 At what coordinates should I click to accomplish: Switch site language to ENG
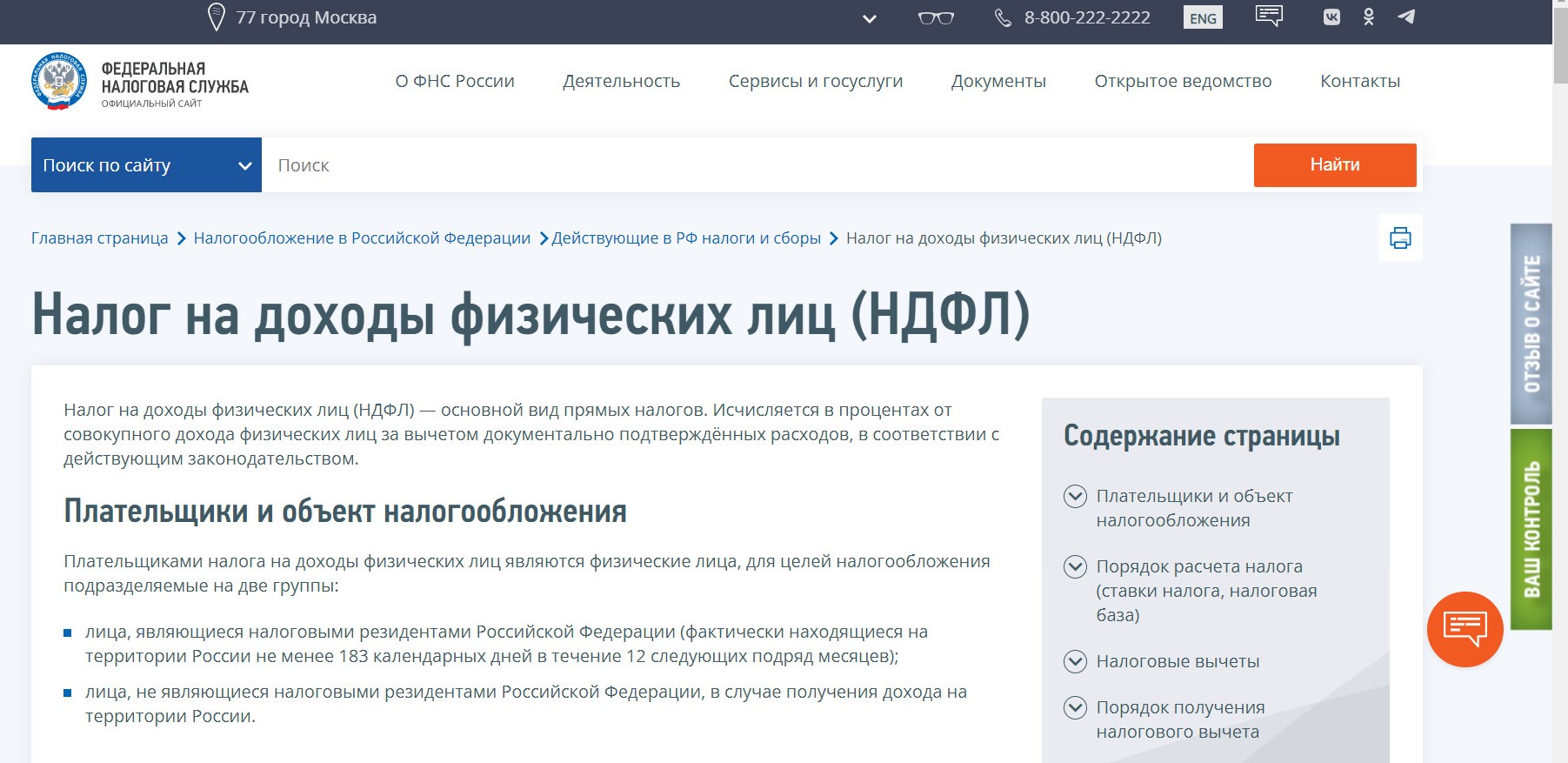1203,18
